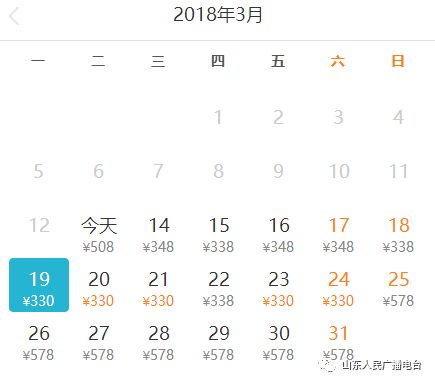Choose March 27 date cell
This screenshot has width=435, height=384.
coord(99,342)
